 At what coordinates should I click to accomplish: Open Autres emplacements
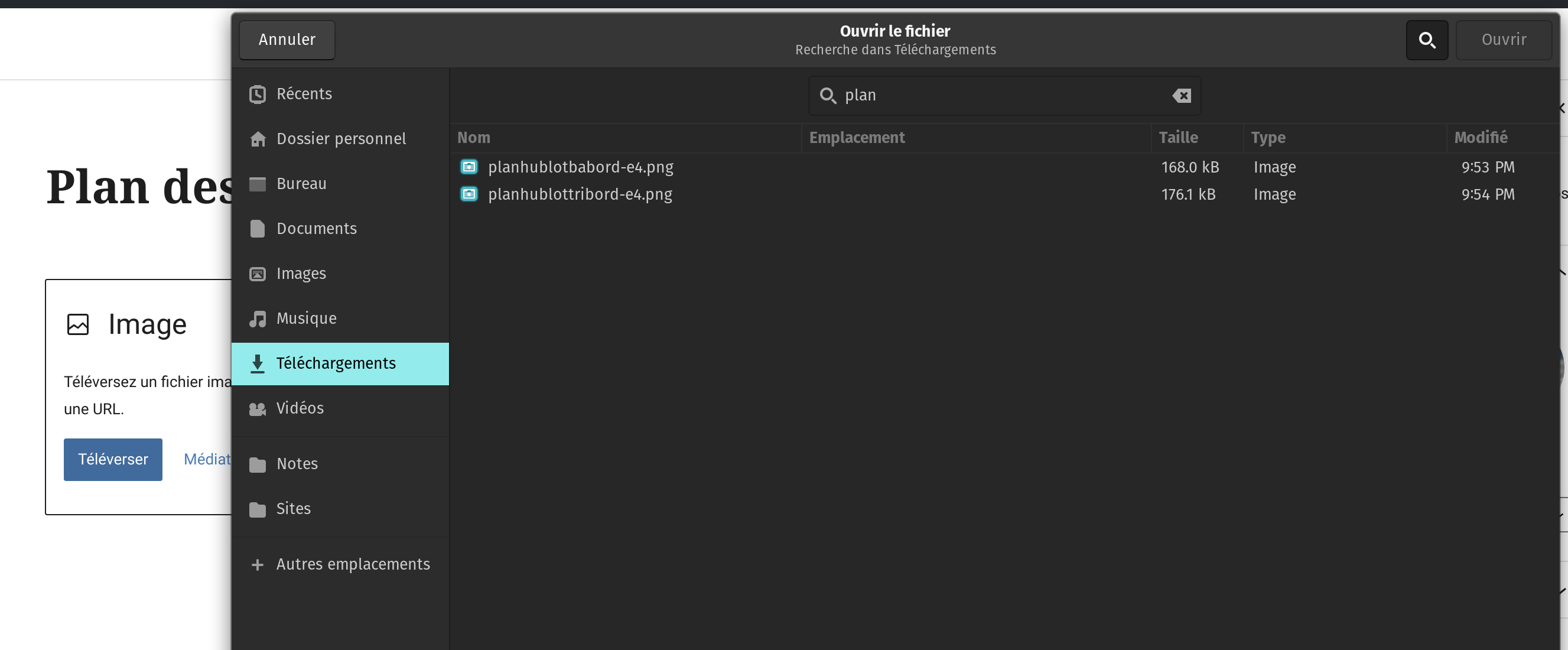pos(340,565)
